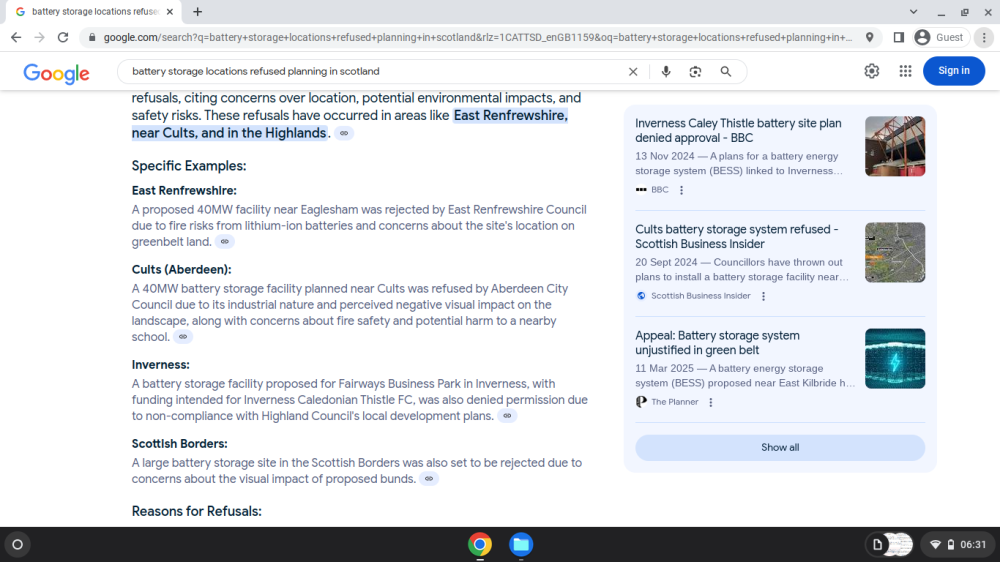Viewport: 1000px width, 562px height.
Task: Open the tab search dropdown arrow
Action: click(913, 11)
